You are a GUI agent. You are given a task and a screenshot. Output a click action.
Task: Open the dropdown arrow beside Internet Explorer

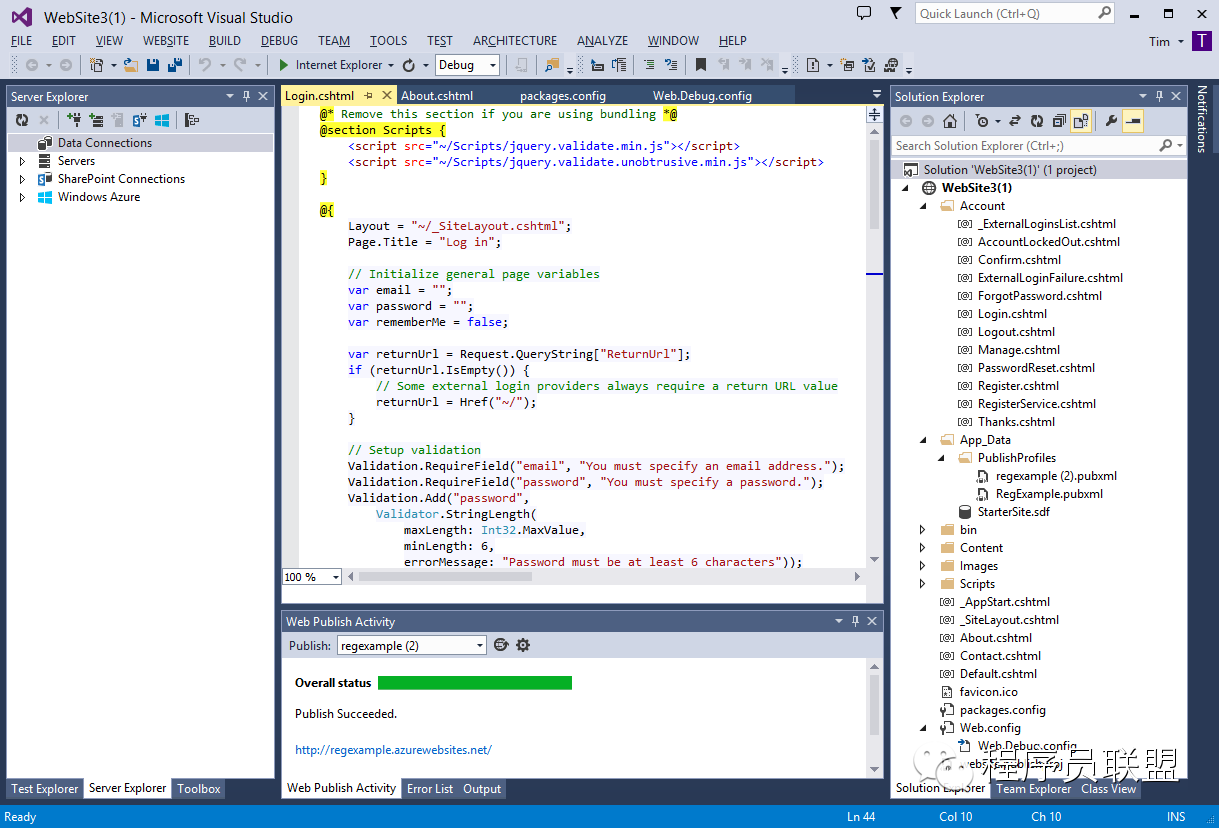click(390, 65)
